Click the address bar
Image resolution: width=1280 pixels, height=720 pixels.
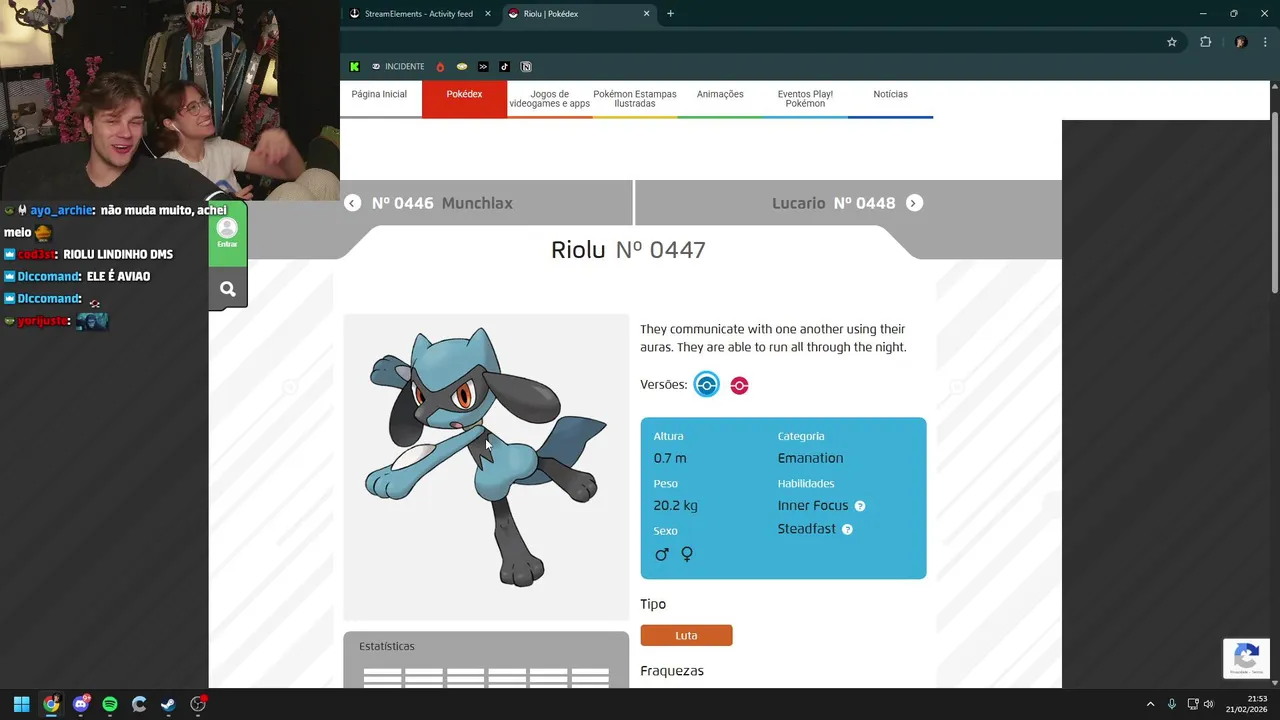click(x=750, y=42)
